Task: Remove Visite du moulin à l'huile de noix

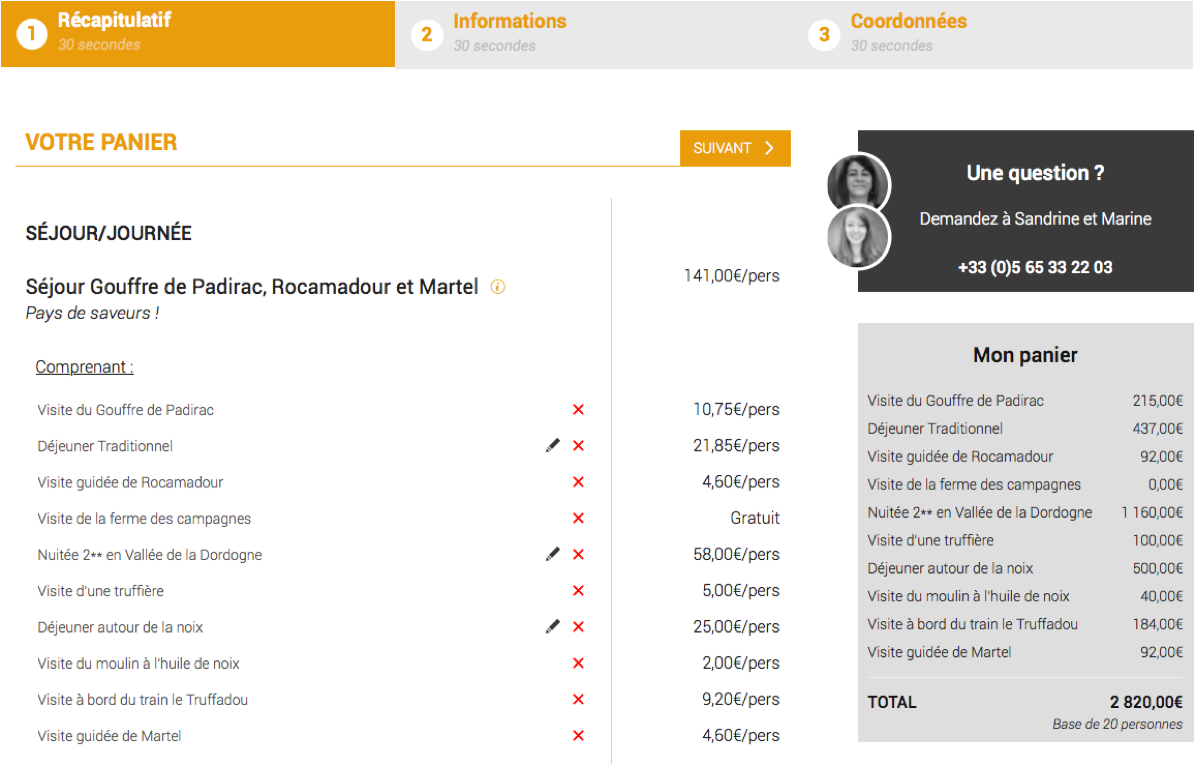Action: tap(578, 663)
